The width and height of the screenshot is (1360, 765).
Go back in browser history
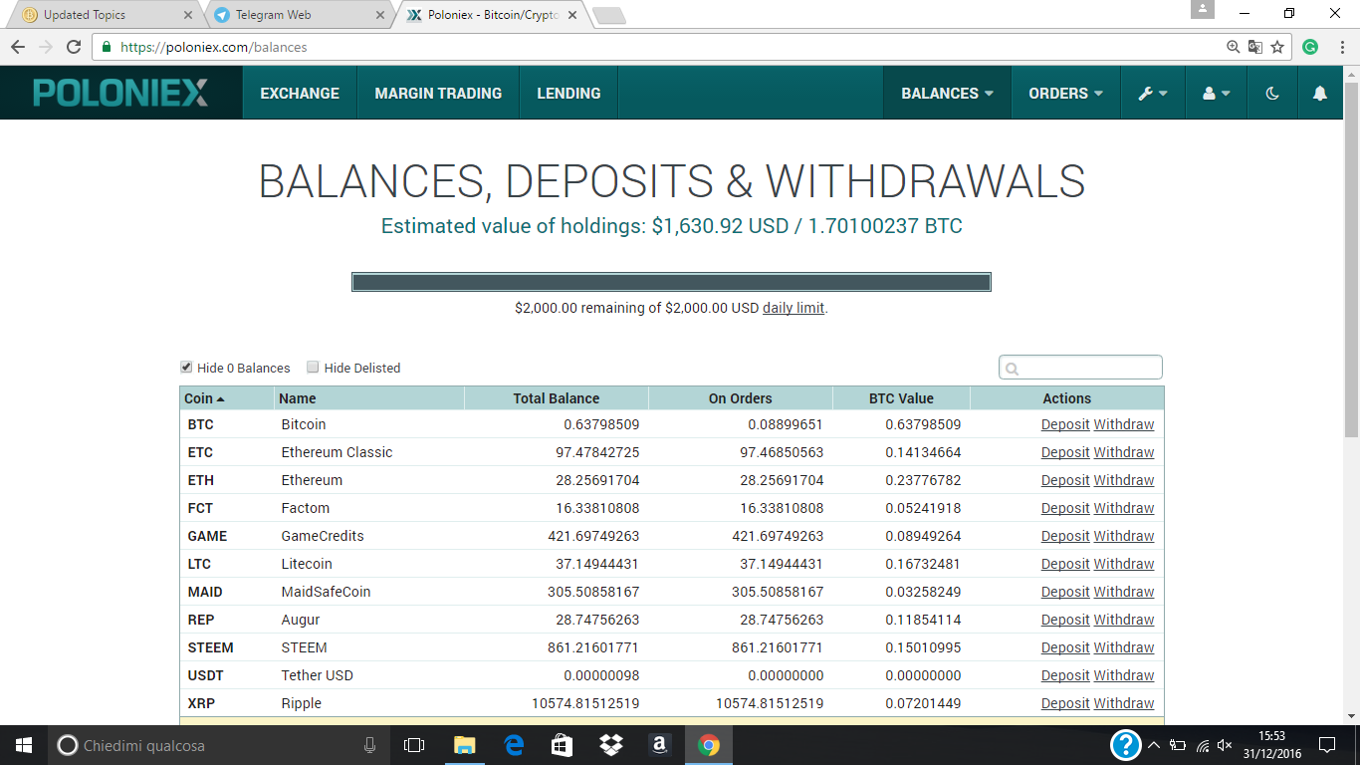click(x=18, y=47)
